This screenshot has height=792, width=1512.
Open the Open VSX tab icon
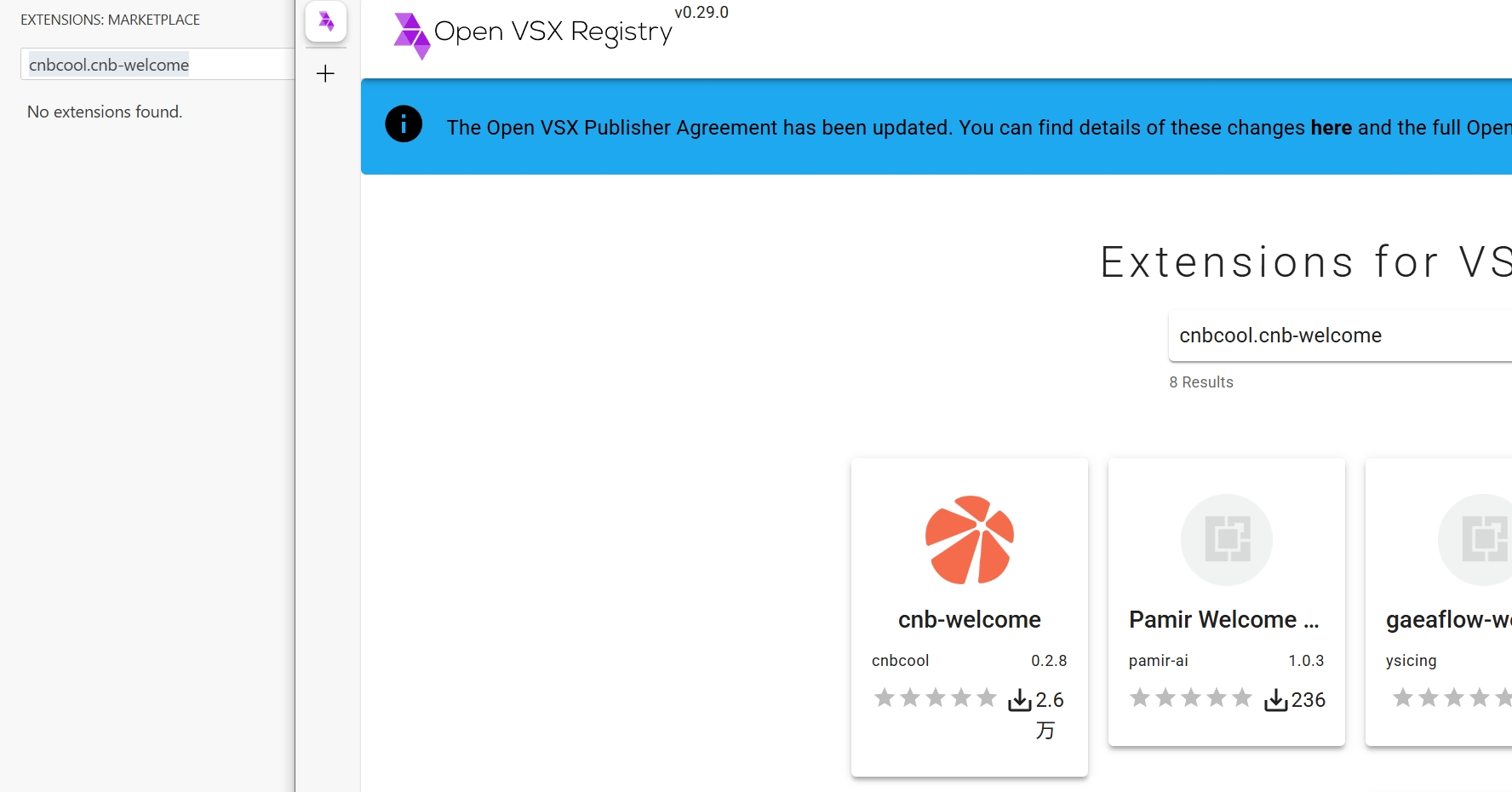tap(326, 21)
